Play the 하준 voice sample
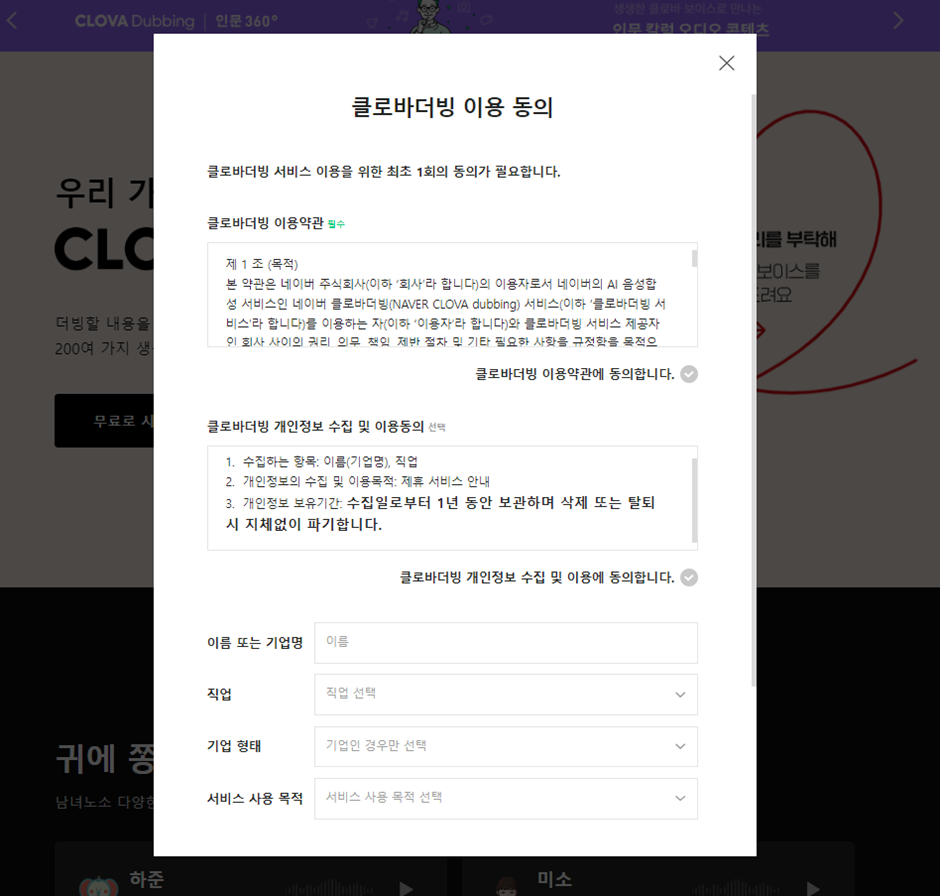 (x=406, y=888)
